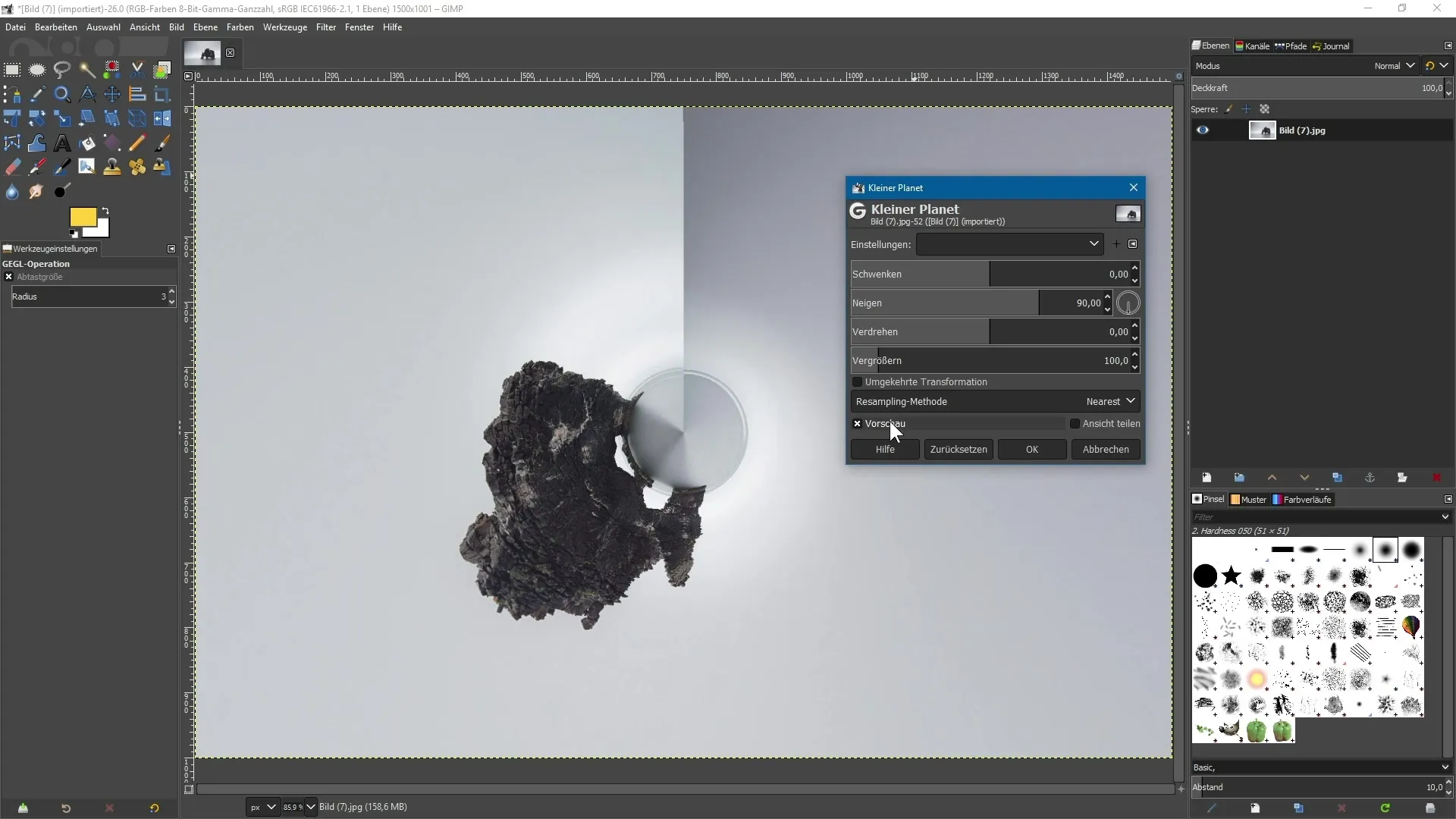
Task: Toggle lock alpha channel icon
Action: (x=1264, y=109)
